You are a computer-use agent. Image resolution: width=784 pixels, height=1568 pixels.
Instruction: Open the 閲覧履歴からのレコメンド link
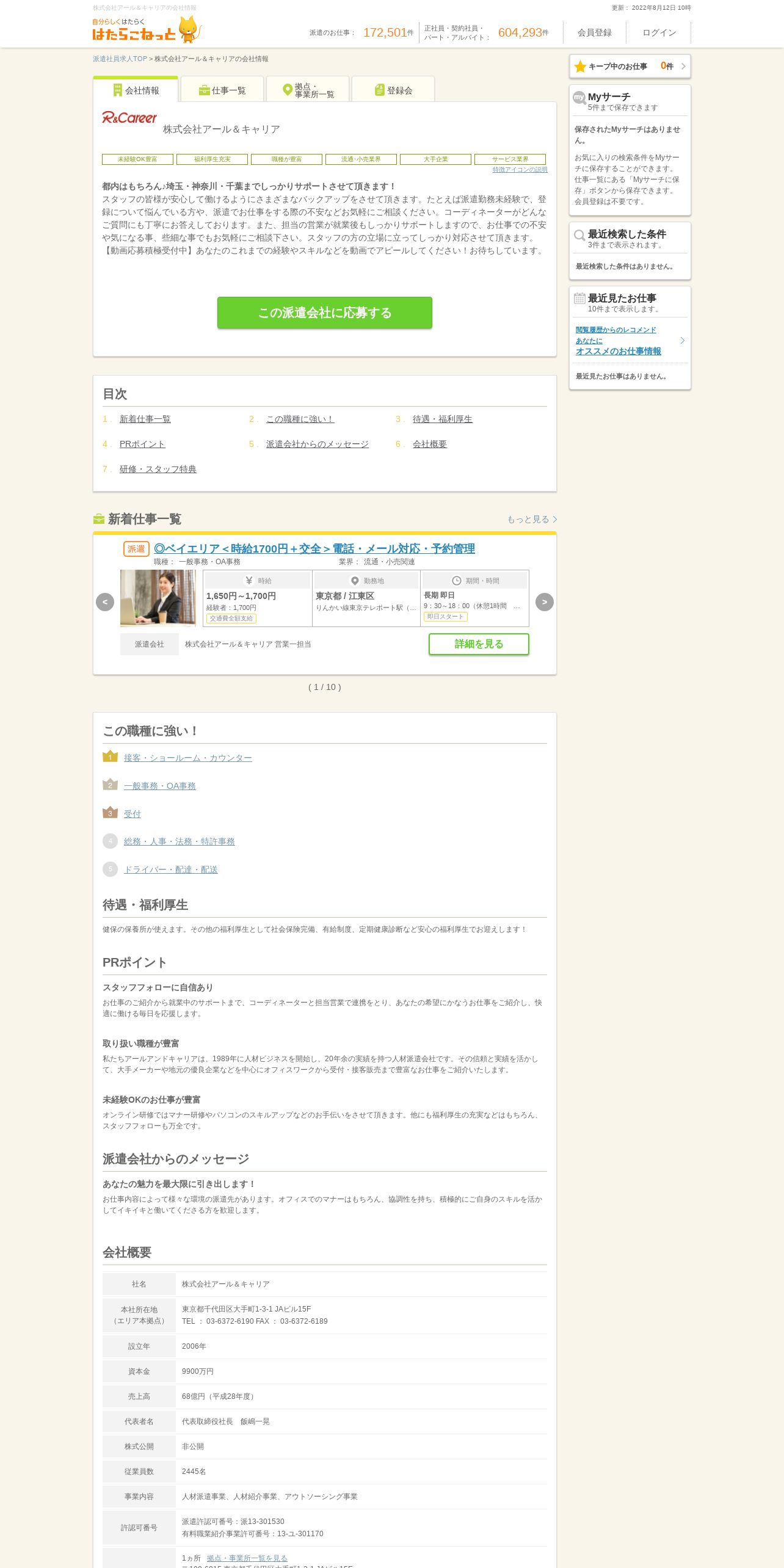616,330
